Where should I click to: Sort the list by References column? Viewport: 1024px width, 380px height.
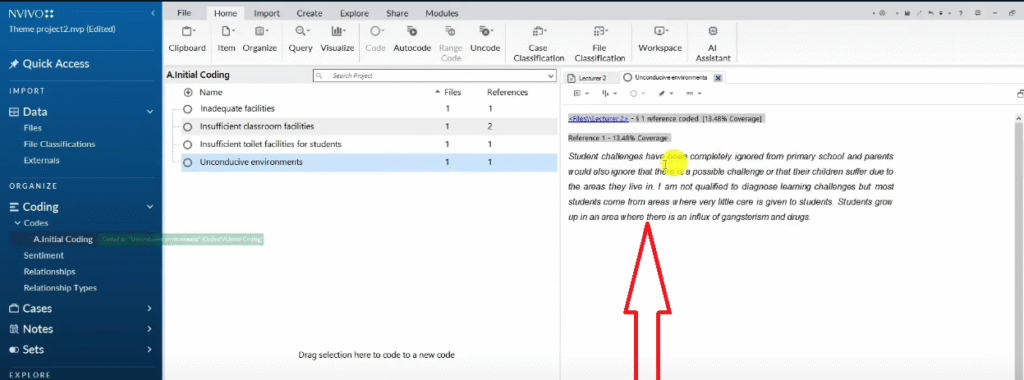pos(507,93)
